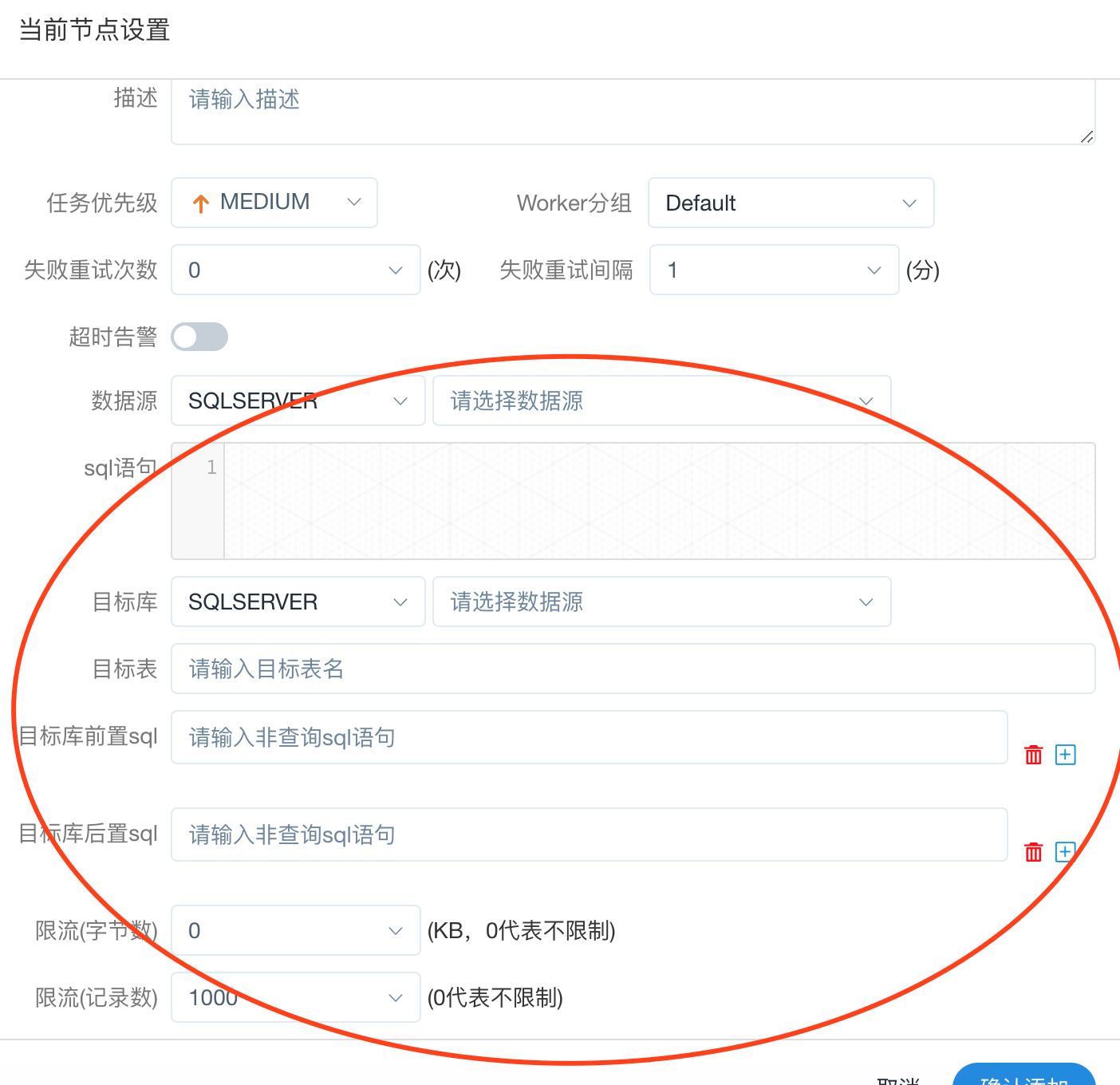Add a 目标库前置sql row with plus icon
1120x1085 pixels.
pyautogui.click(x=1066, y=755)
